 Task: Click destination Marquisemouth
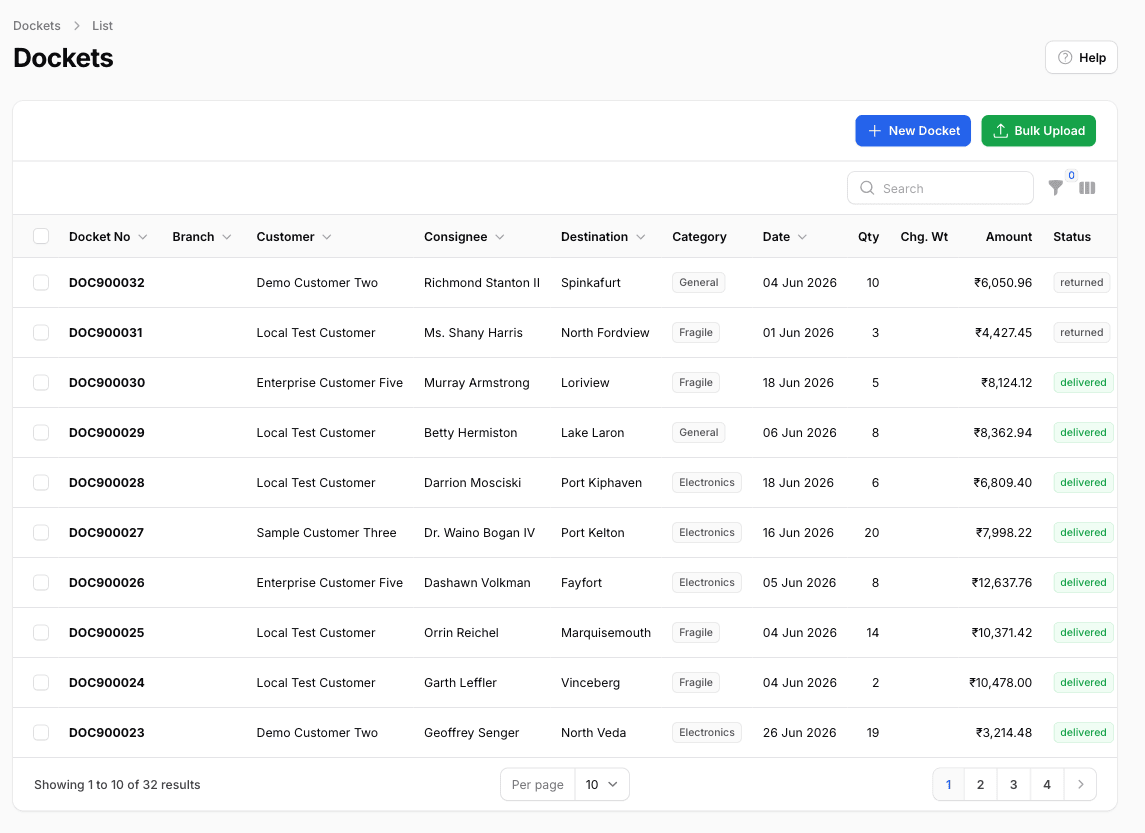[605, 633]
